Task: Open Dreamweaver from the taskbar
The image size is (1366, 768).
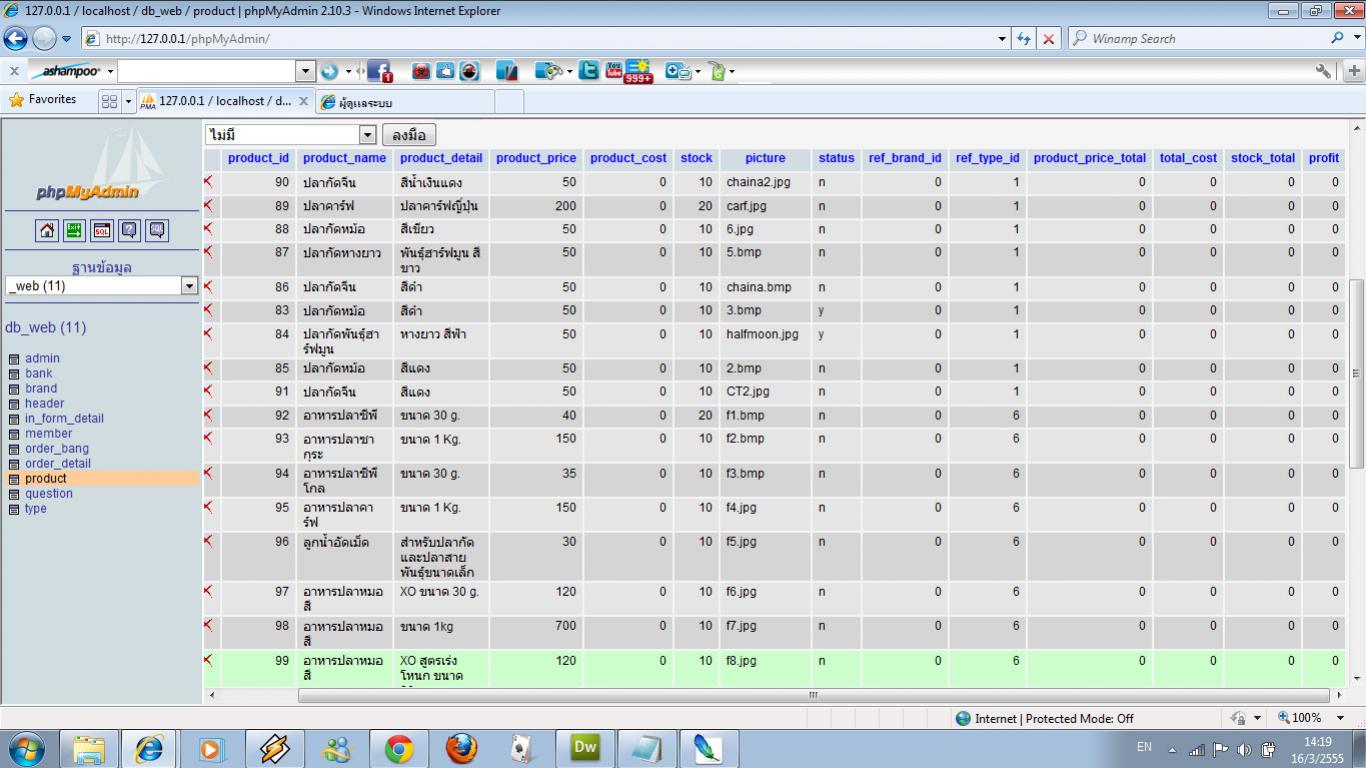Action: click(x=585, y=748)
